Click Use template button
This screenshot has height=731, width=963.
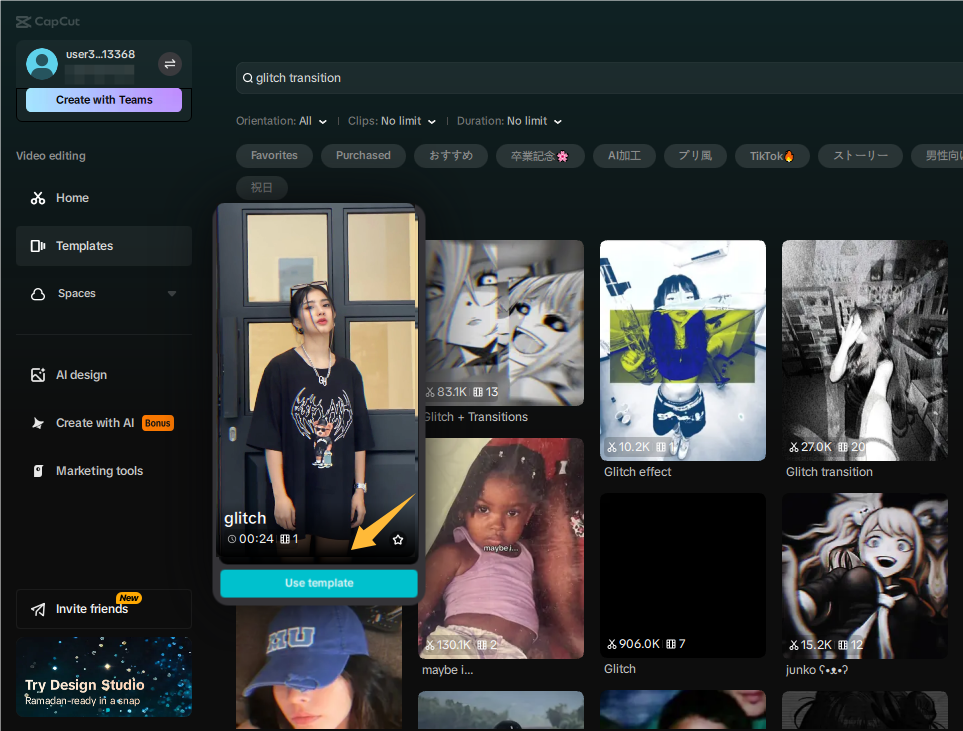click(x=319, y=583)
